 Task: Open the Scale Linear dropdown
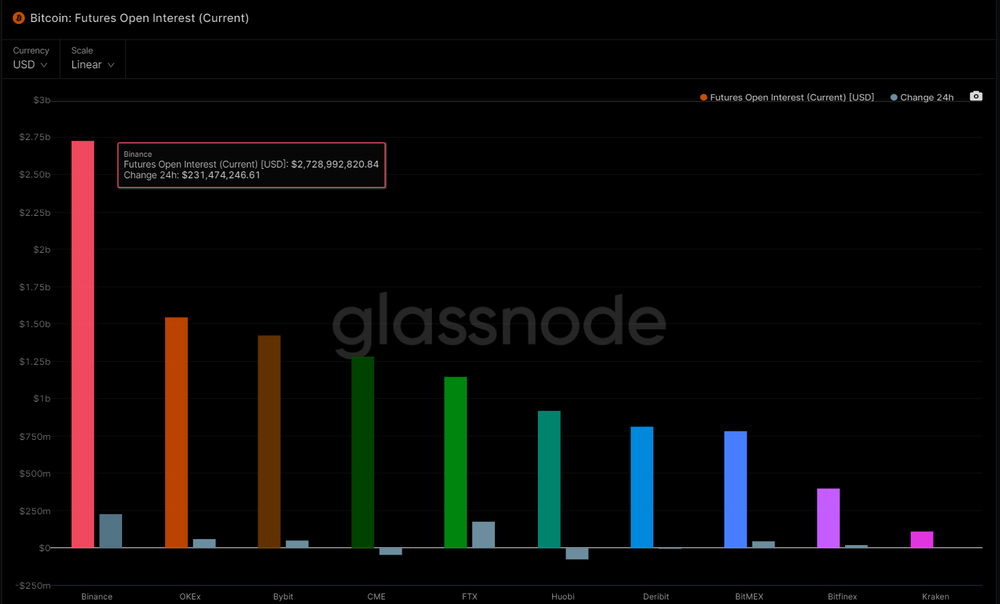(x=92, y=59)
